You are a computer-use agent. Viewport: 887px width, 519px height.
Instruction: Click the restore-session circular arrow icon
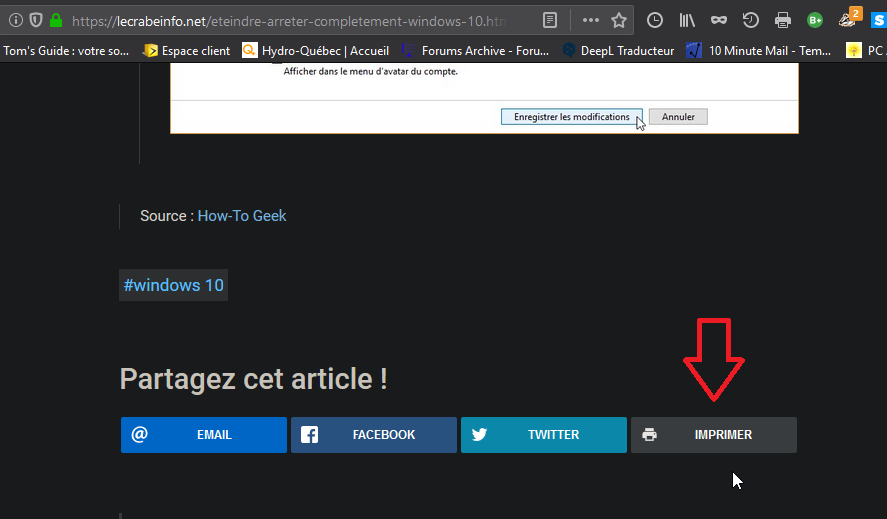tap(751, 21)
